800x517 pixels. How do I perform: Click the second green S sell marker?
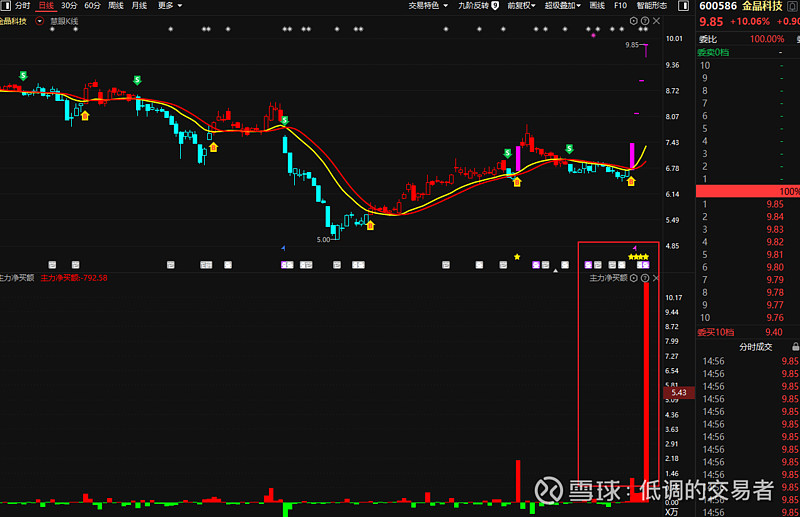click(x=137, y=80)
